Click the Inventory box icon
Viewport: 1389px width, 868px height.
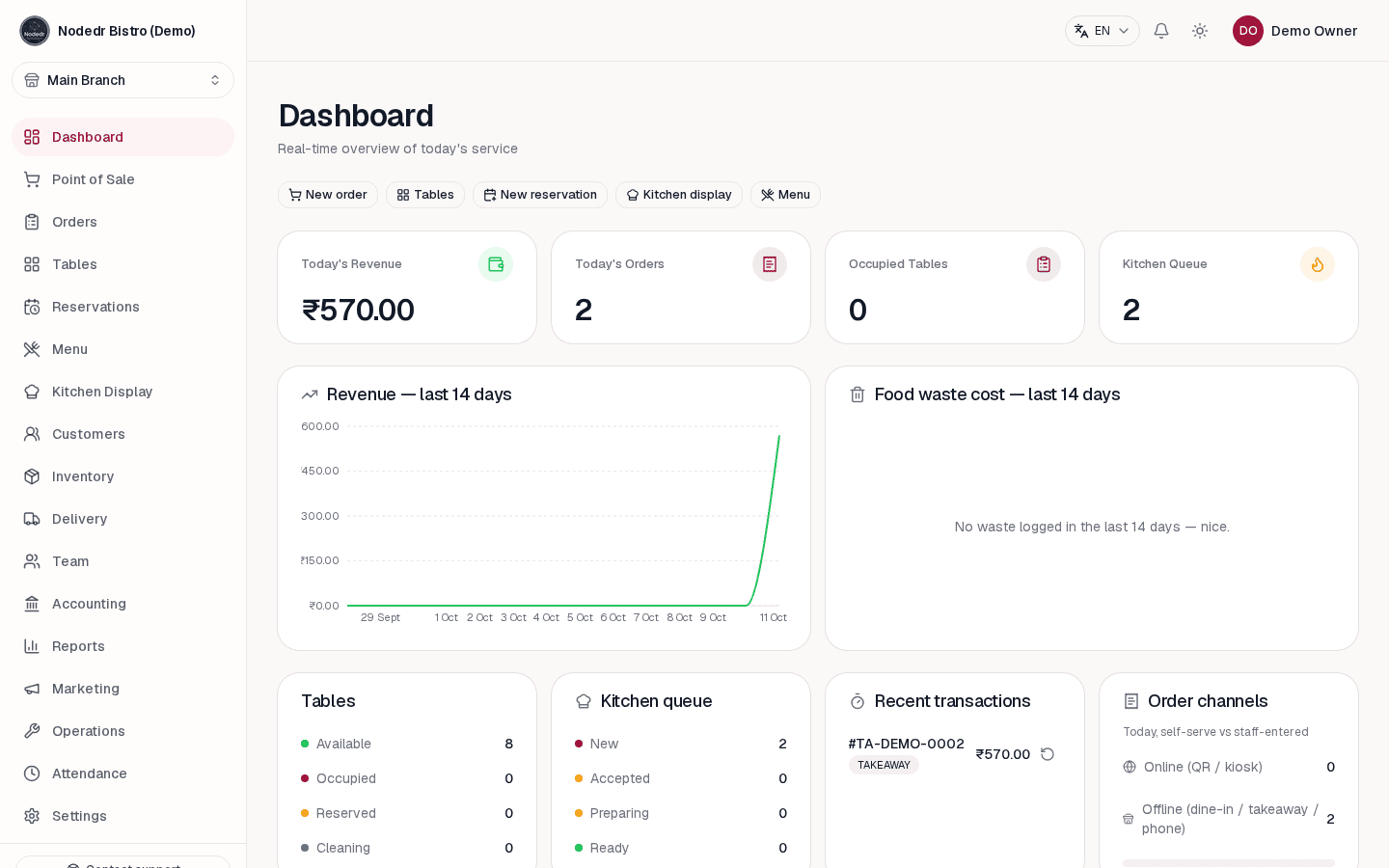click(32, 476)
